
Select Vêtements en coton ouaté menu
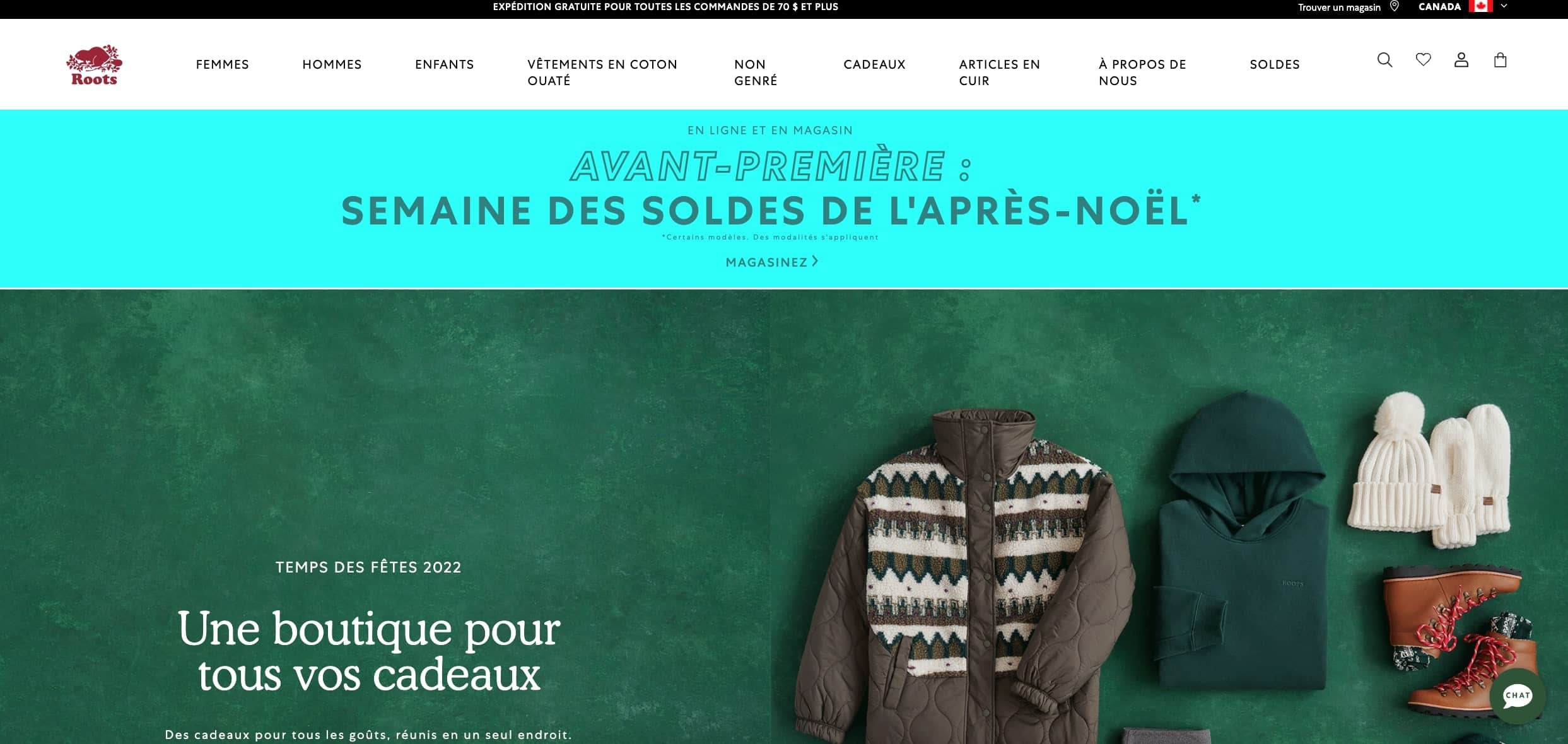point(602,73)
